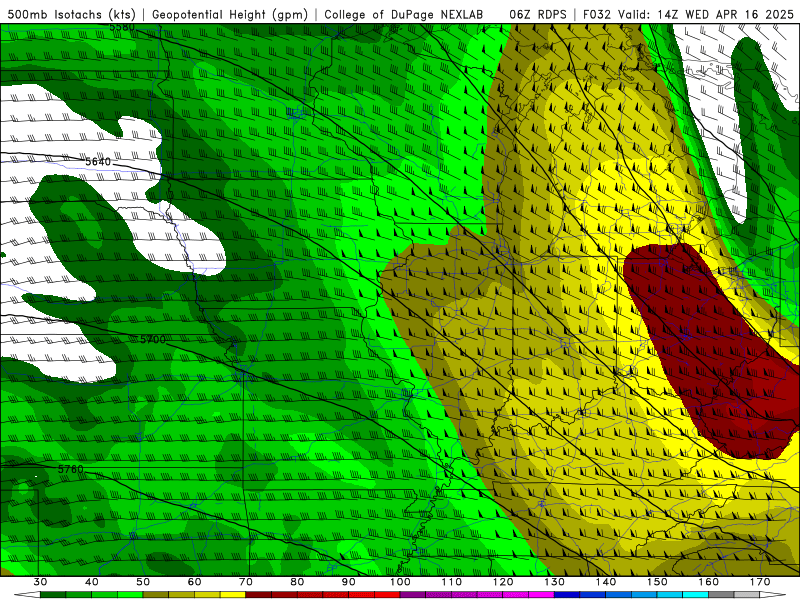Viewport: 800px width, 600px height.
Task: Click the dark blue 130-135 kt legend swatch
Action: click(567, 595)
